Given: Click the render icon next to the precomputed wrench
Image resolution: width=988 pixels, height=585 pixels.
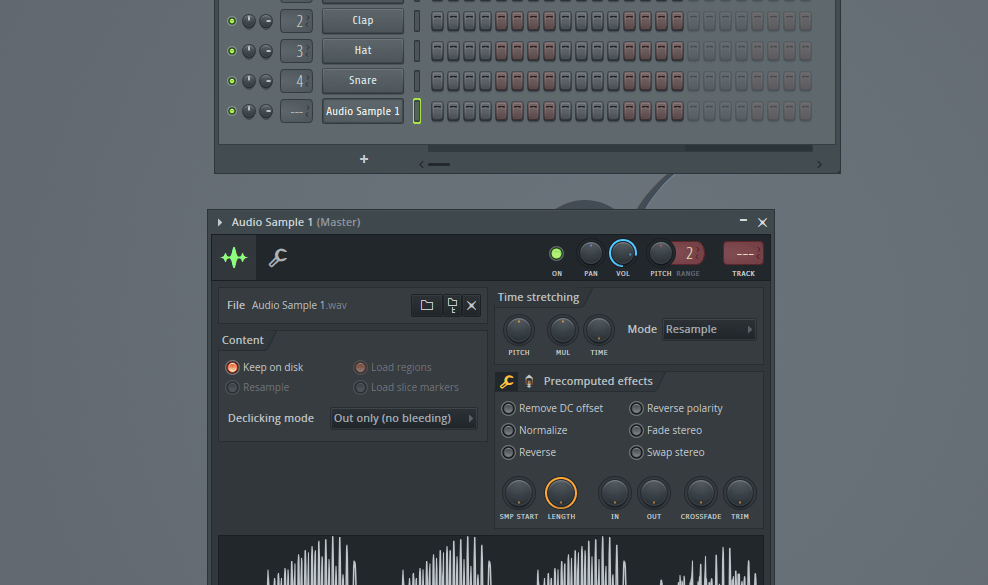Looking at the screenshot, I should point(527,381).
